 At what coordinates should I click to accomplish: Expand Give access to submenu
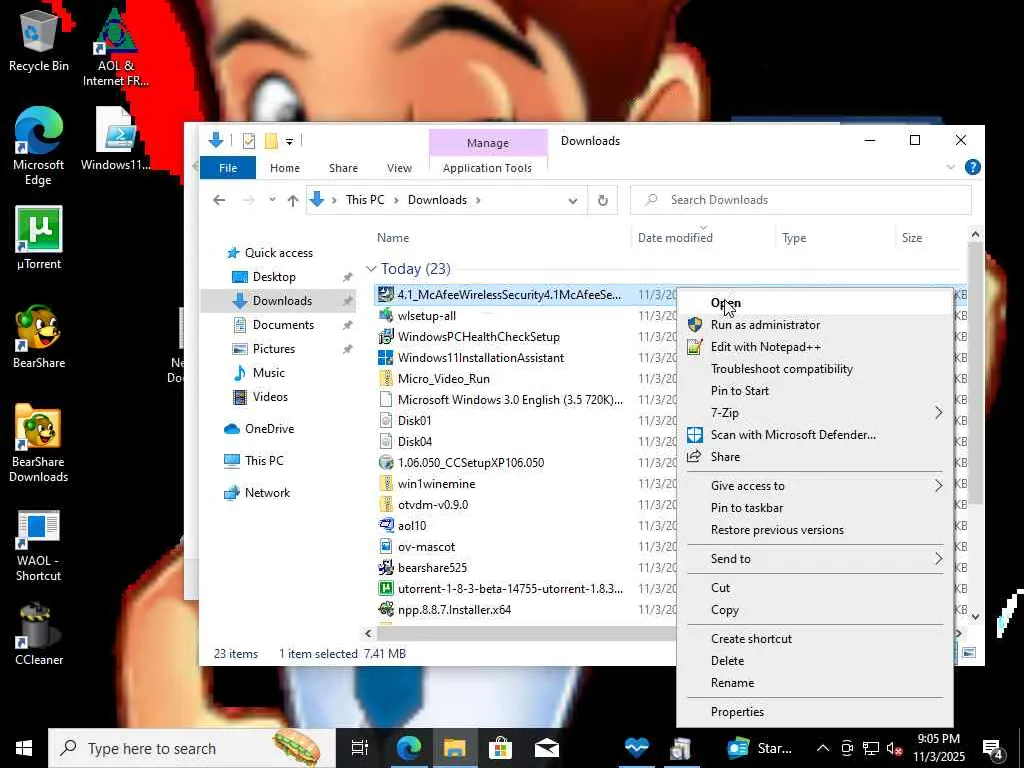(x=938, y=485)
